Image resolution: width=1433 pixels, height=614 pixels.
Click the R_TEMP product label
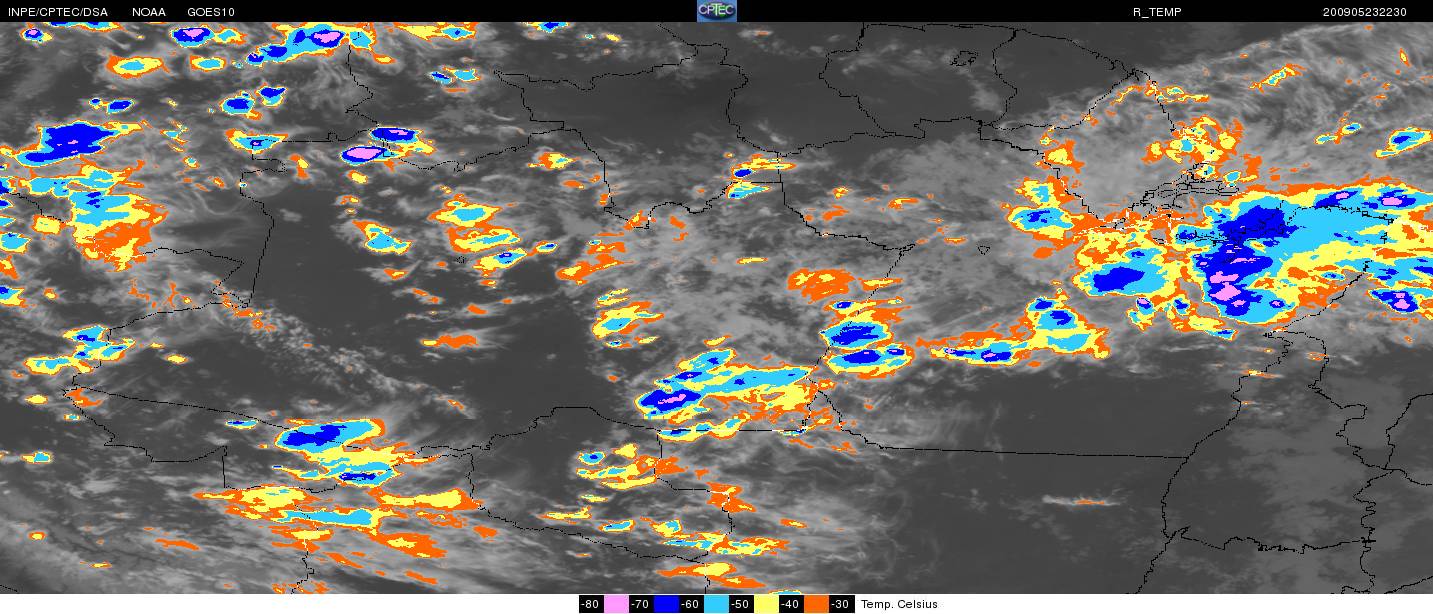click(1156, 12)
